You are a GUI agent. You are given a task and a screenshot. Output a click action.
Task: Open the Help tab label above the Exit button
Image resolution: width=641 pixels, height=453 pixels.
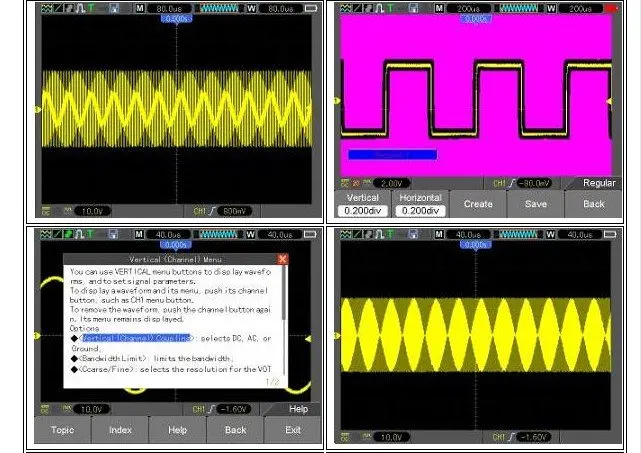298,409
